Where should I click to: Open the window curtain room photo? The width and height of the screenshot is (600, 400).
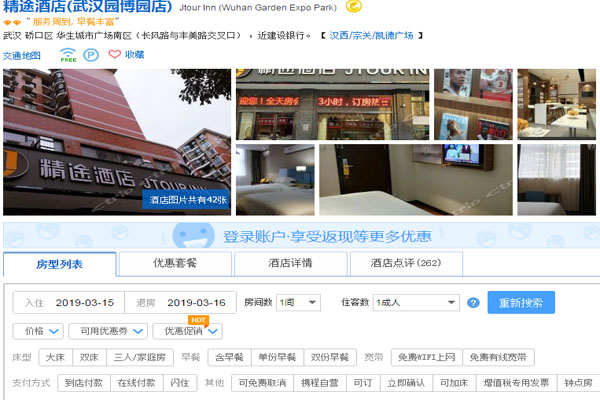coord(557,180)
